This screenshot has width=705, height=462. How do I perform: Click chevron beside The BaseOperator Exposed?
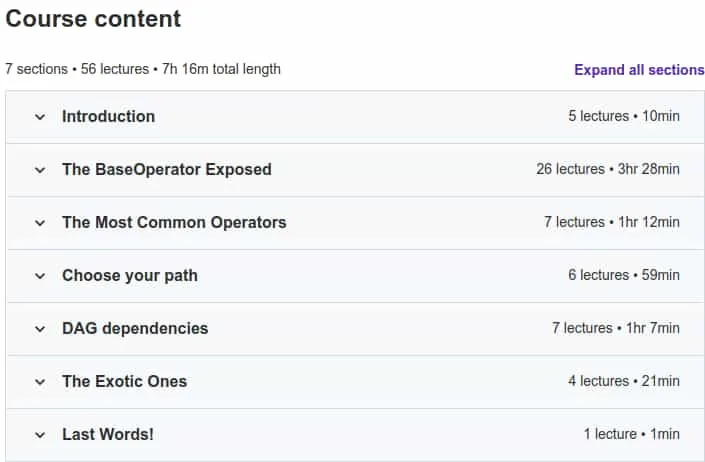tap(40, 170)
